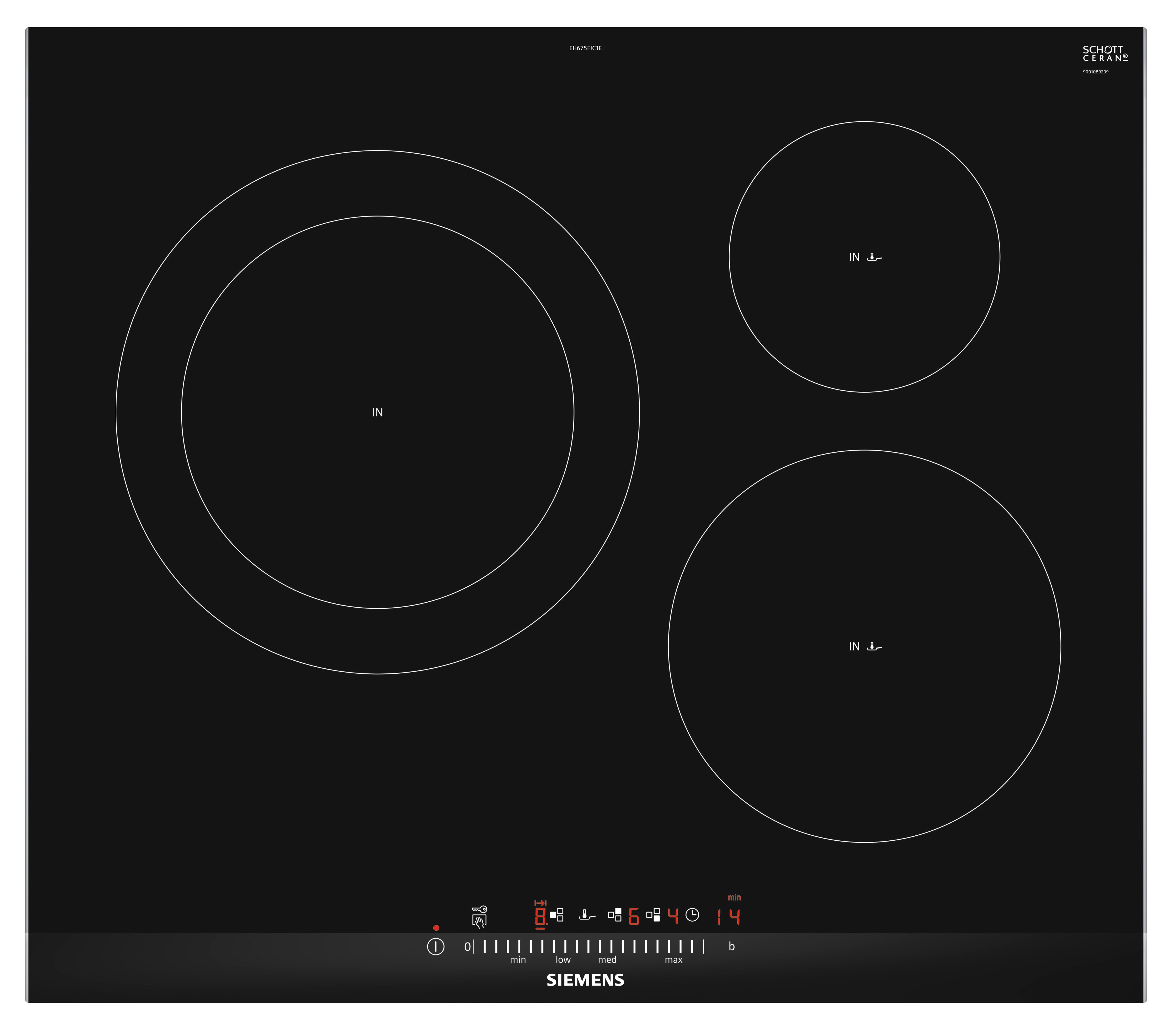This screenshot has width=1176, height=1025.
Task: Select the bottom-right cooking zone selector icon
Action: tap(653, 915)
